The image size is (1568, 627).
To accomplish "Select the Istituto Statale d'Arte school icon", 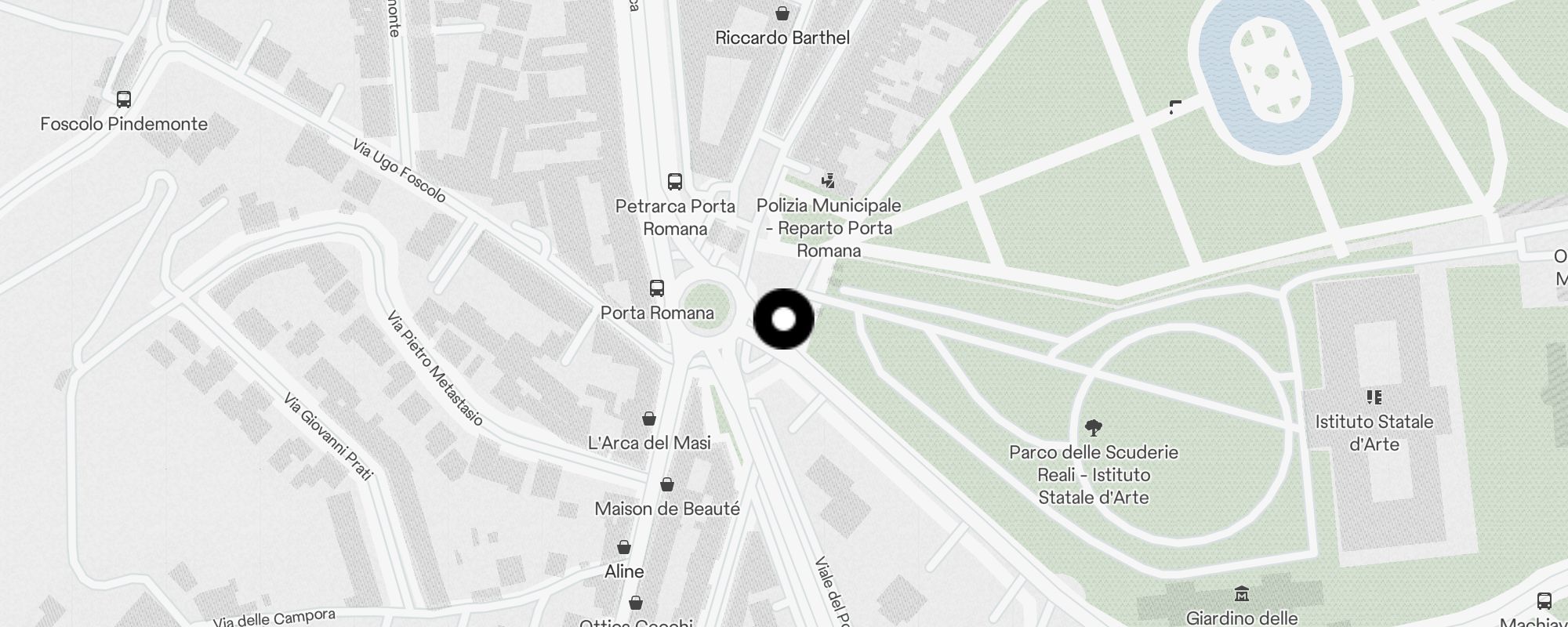I will coord(1374,397).
